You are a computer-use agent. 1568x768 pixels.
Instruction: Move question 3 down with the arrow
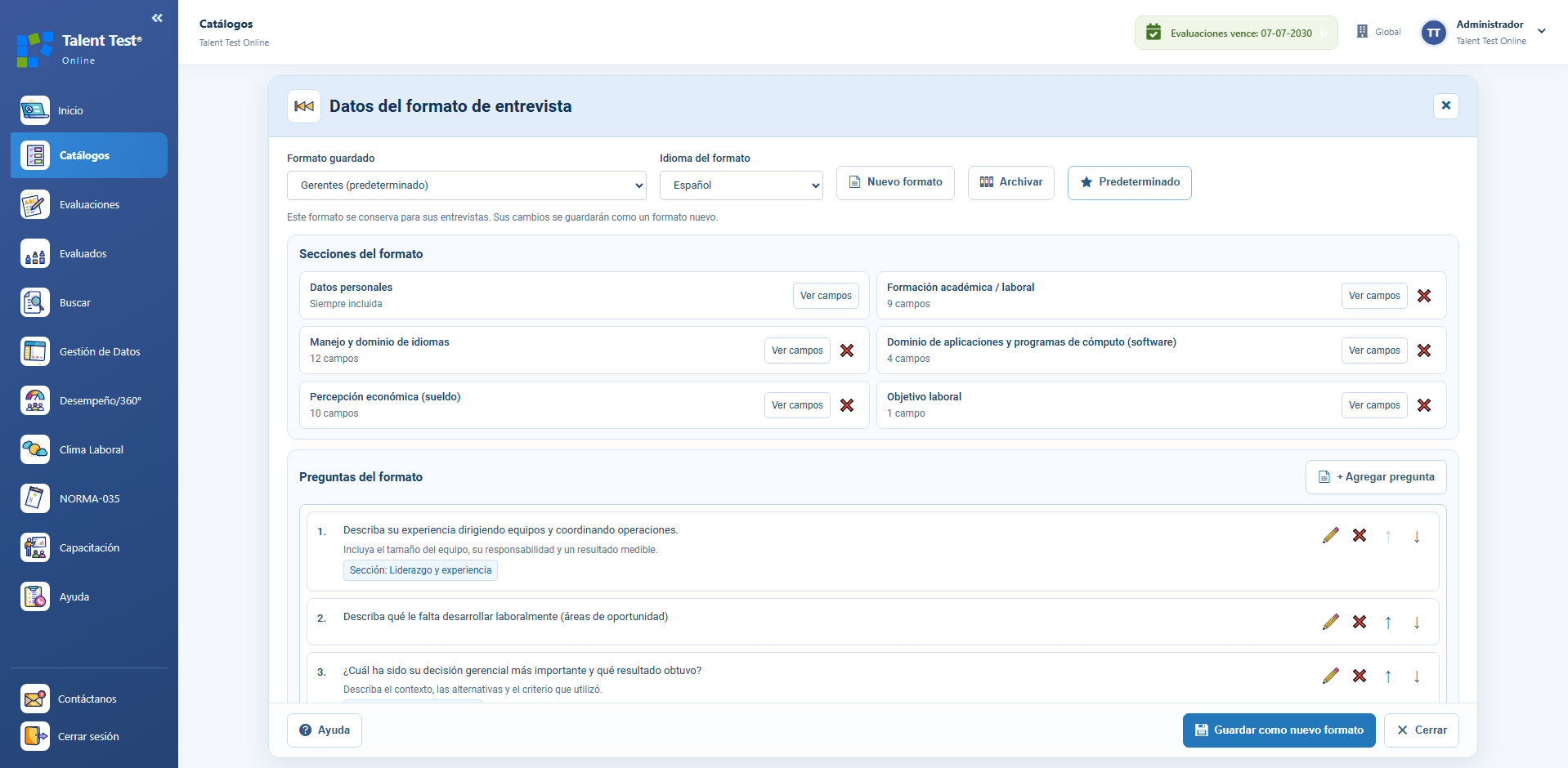point(1417,676)
